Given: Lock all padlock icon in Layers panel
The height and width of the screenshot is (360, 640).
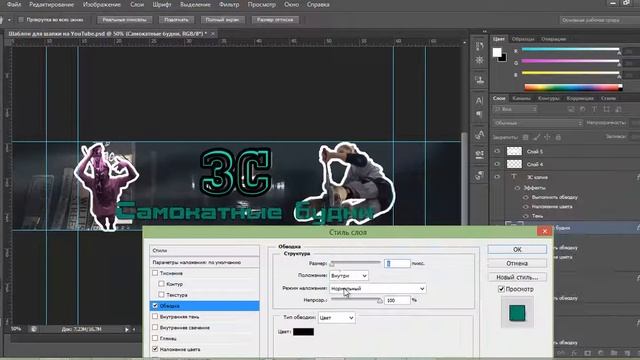Looking at the screenshot, I should click(558, 138).
